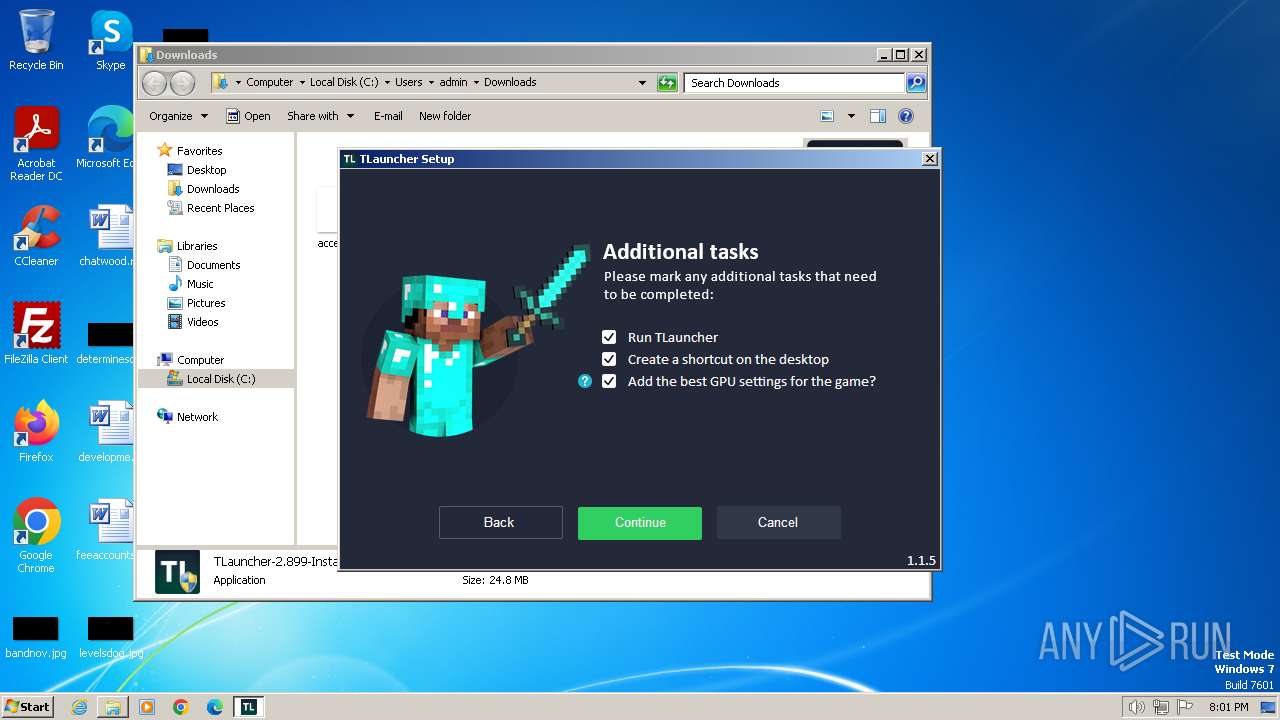Viewport: 1280px width, 720px height.
Task: Cancel the TLauncher installation
Action: 778,522
